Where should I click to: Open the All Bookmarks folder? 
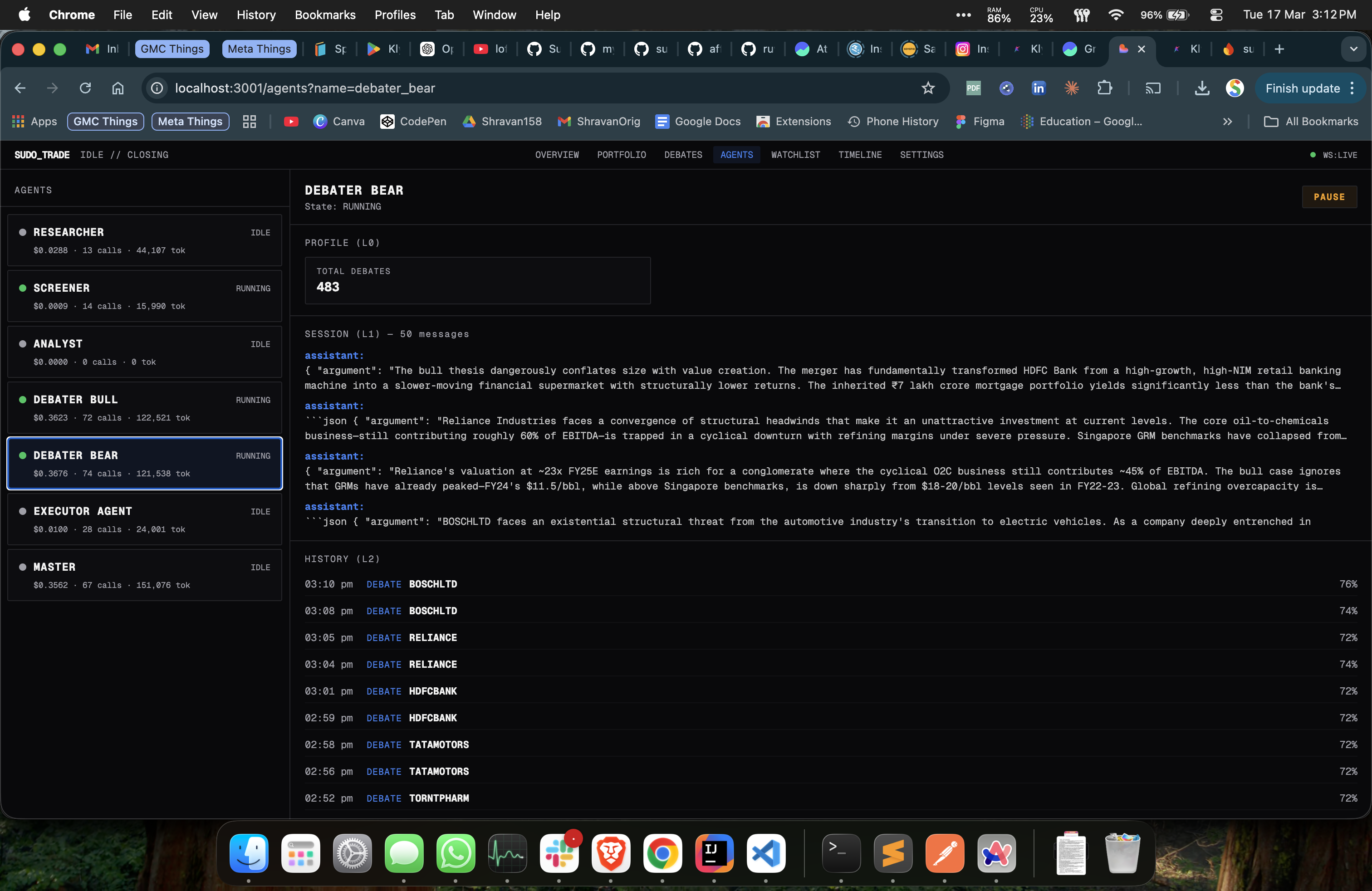click(x=1311, y=121)
